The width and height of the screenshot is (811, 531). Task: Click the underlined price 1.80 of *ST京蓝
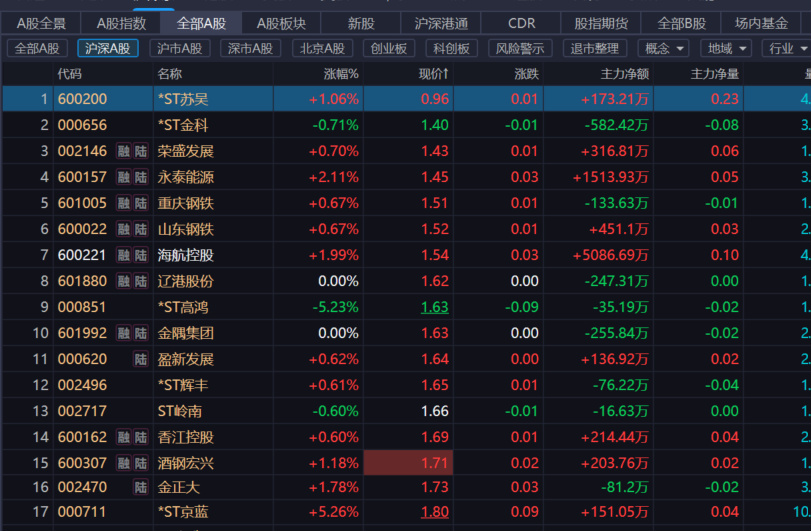point(434,512)
